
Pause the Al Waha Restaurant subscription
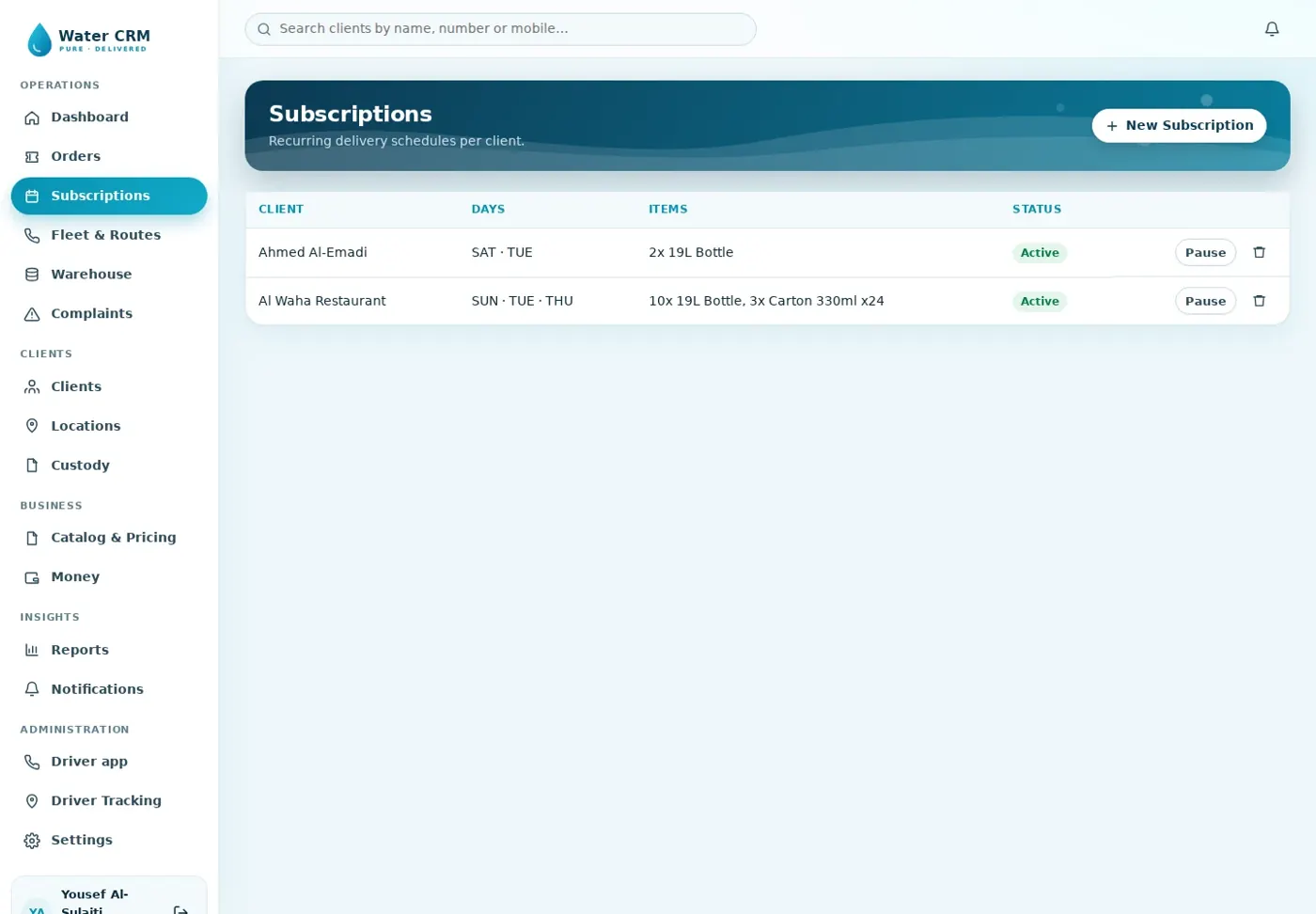pos(1205,301)
